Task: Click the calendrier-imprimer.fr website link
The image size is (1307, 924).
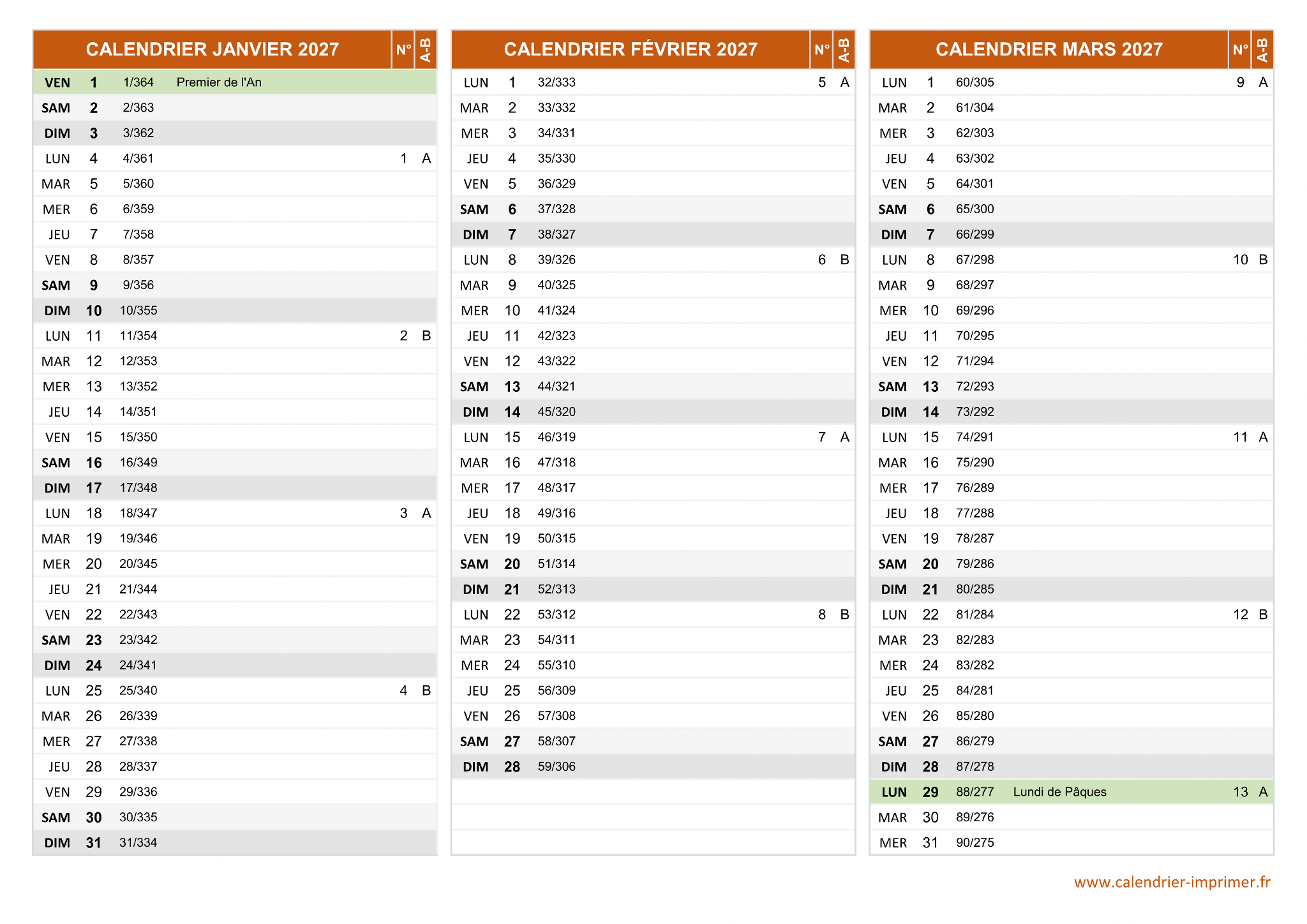Action: [1172, 882]
